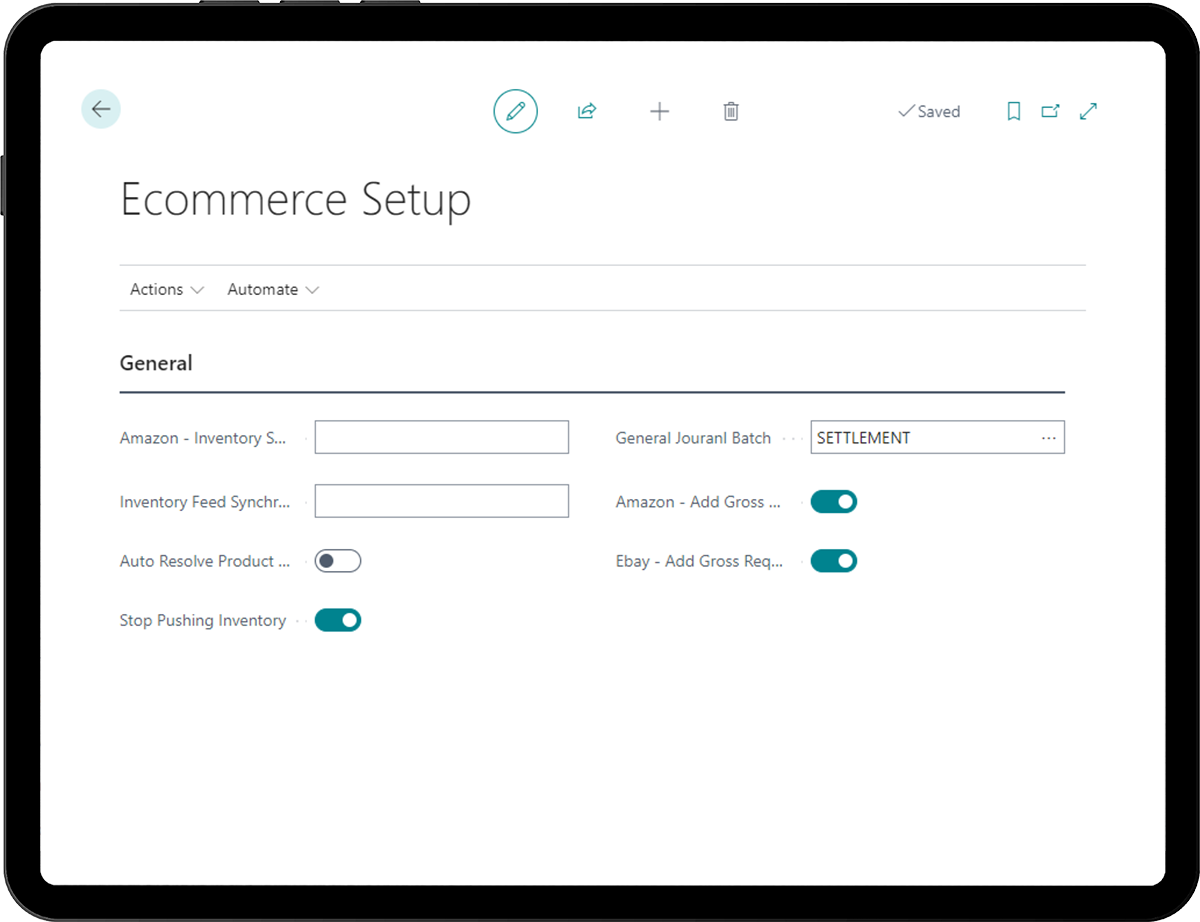Create new record with plus icon
This screenshot has width=1200, height=922.
[x=659, y=111]
